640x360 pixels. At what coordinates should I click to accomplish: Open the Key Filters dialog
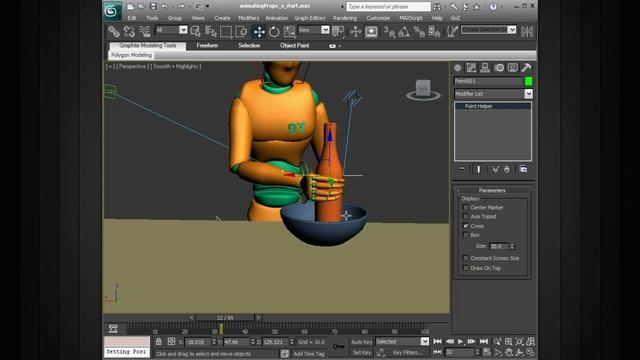407,352
